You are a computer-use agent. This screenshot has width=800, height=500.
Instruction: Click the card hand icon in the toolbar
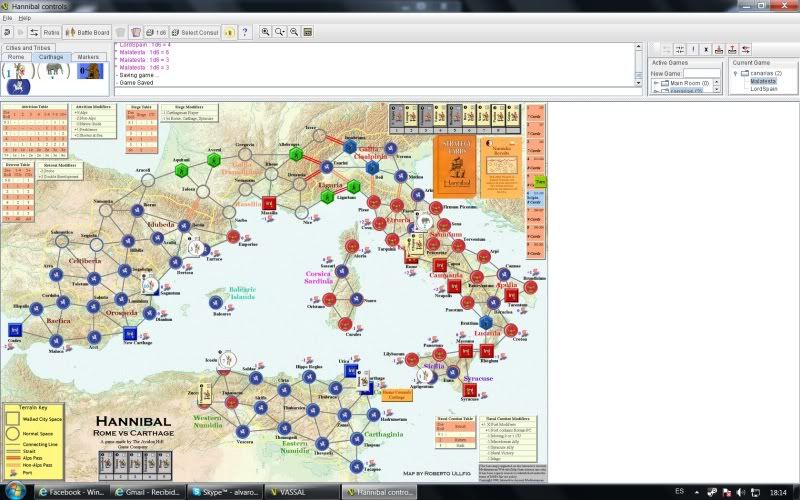(136, 32)
